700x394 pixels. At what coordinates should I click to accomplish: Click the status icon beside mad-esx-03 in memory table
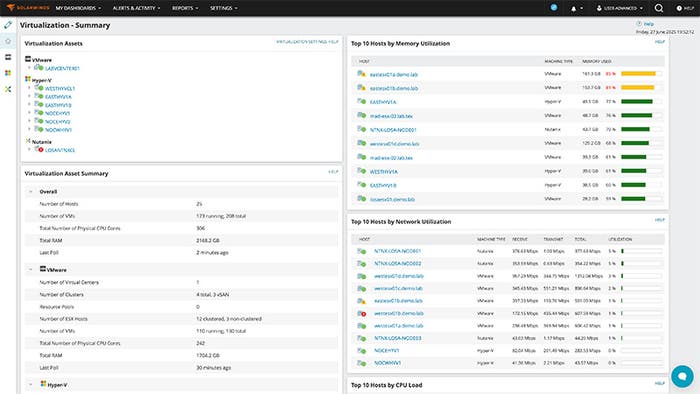point(362,116)
